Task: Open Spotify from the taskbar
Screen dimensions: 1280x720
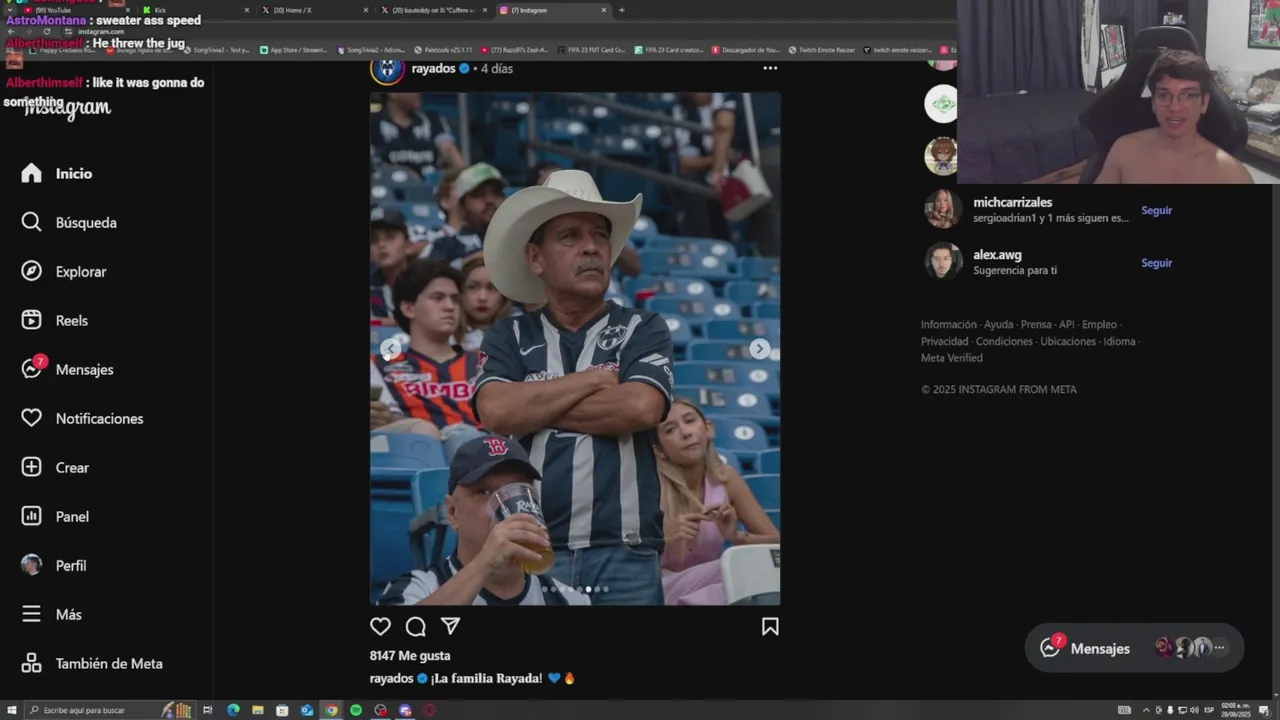Action: [356, 710]
